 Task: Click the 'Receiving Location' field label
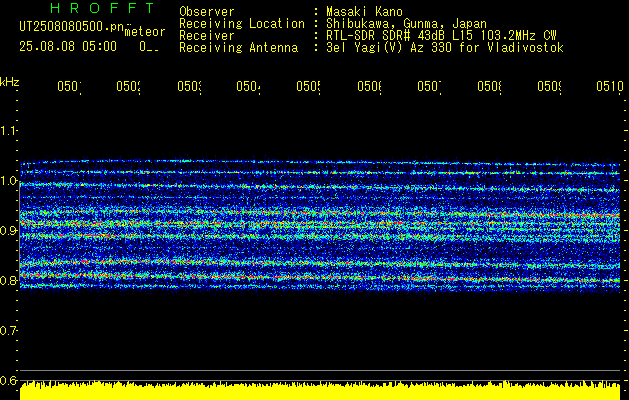pos(242,24)
